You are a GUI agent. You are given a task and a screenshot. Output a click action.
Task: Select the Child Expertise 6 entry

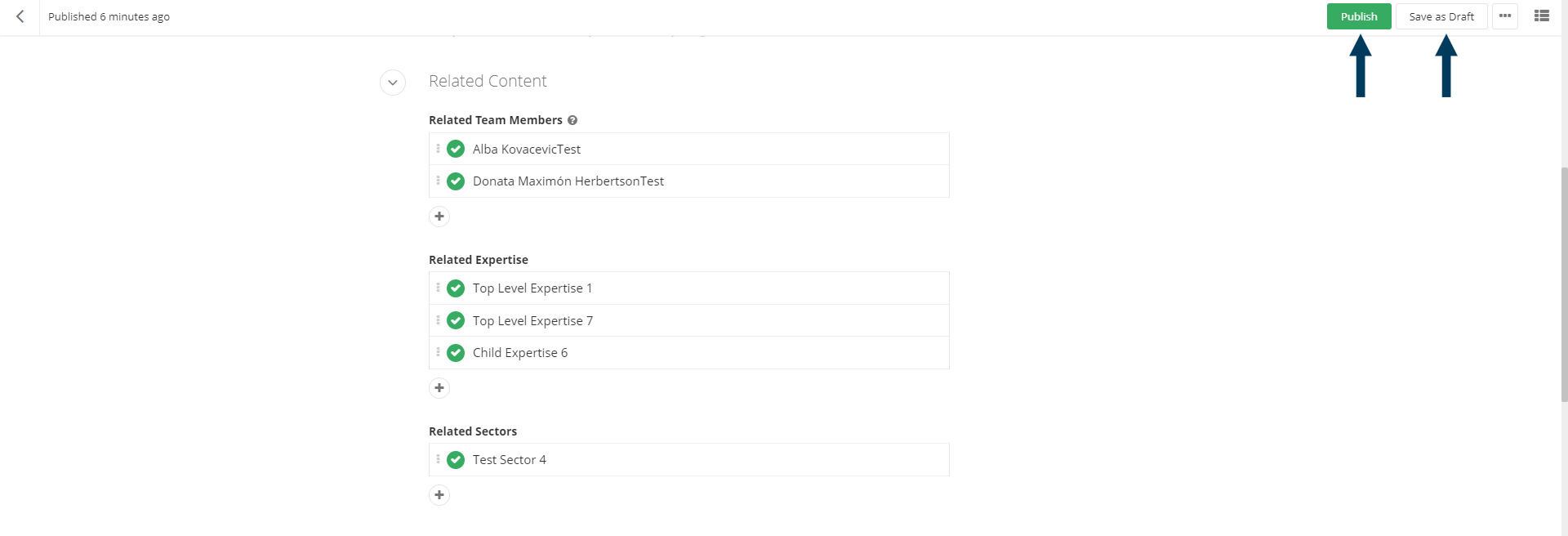[689, 353]
